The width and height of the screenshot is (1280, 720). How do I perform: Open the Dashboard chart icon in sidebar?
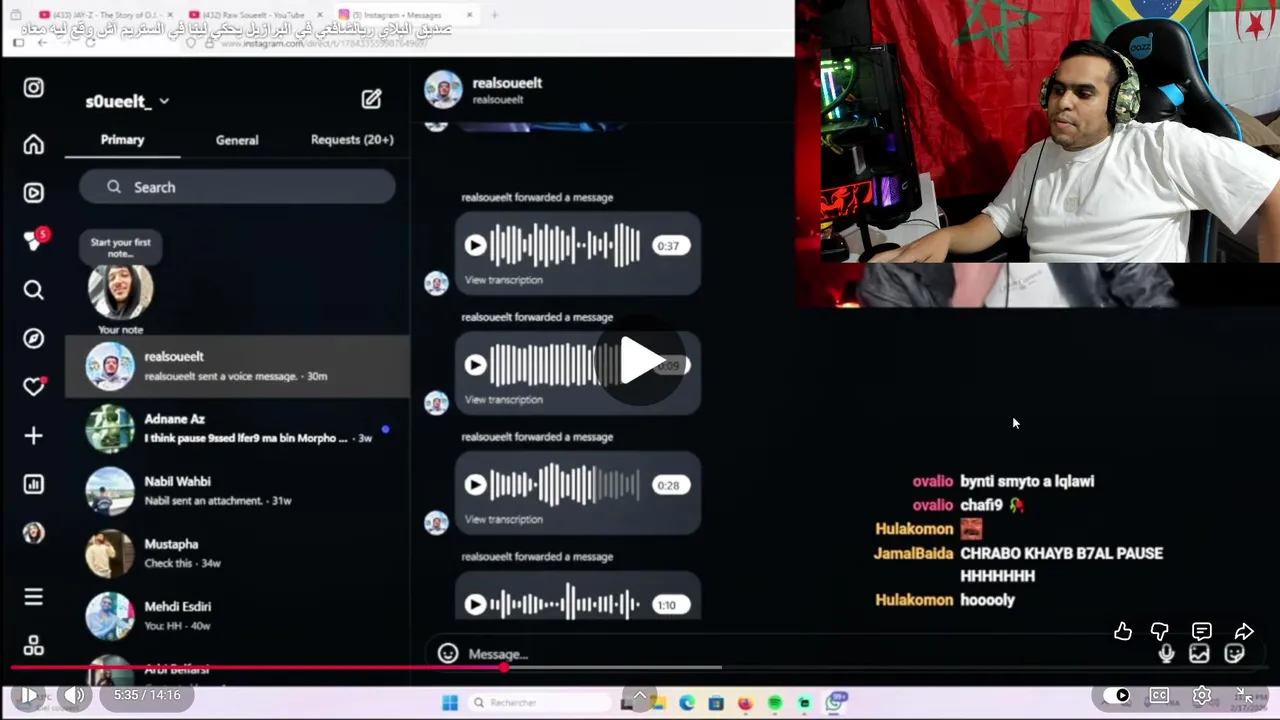[33, 484]
